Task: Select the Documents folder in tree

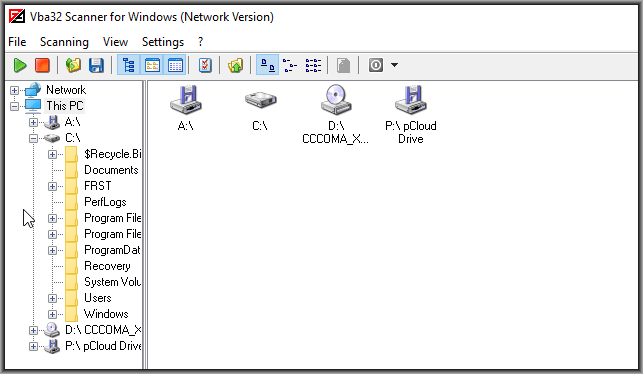Action: tap(111, 170)
